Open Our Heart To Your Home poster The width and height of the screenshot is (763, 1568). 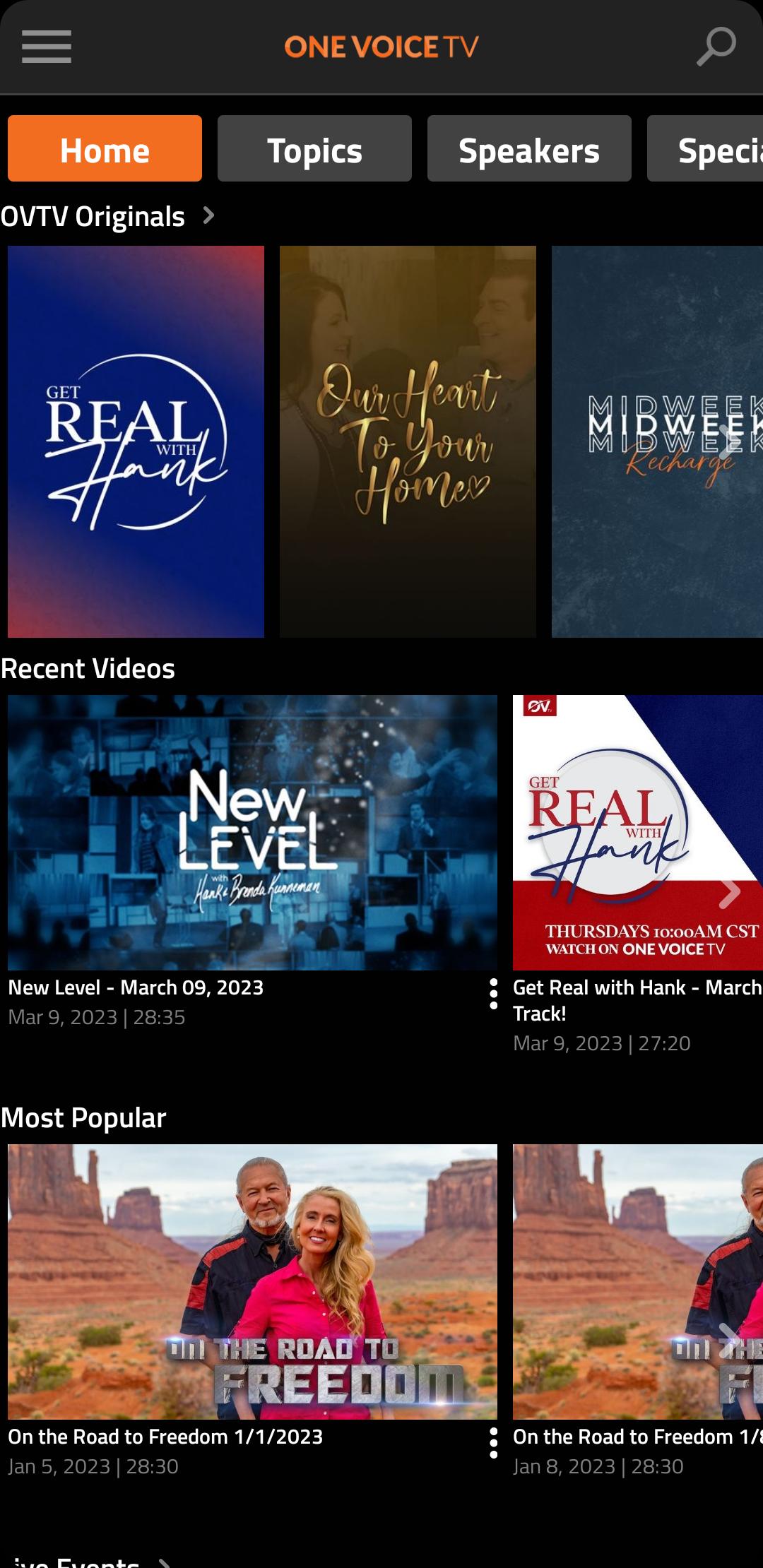tap(408, 441)
